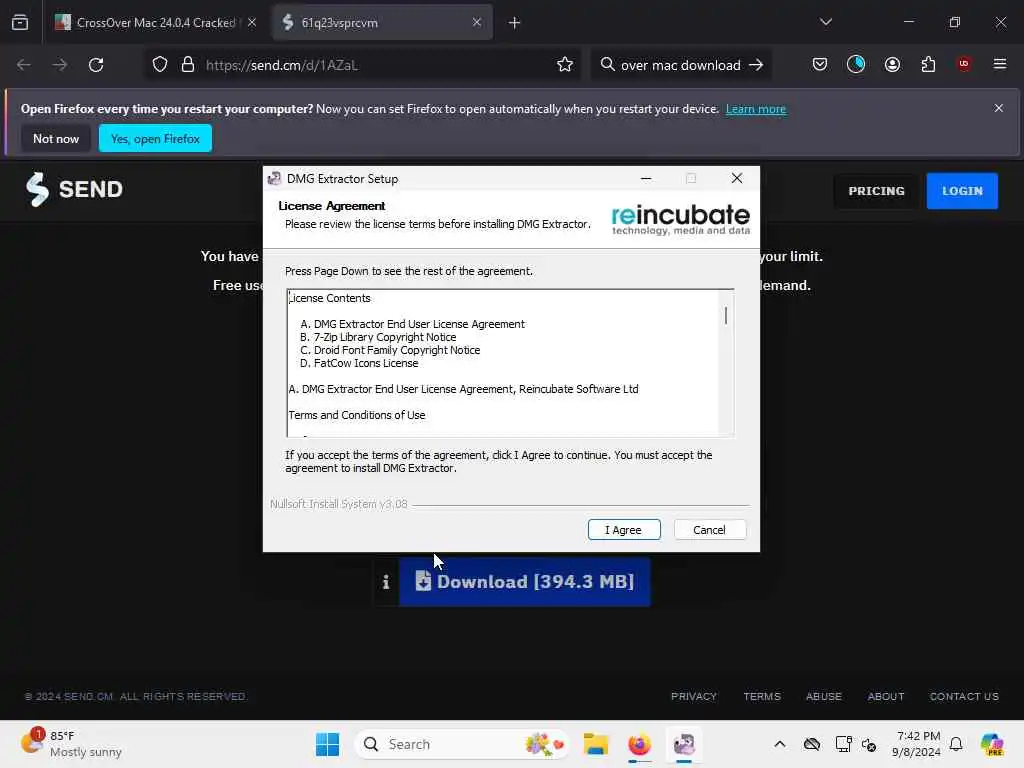Follow the Learn more link in notification
Screen dimensions: 1024x768
click(x=756, y=109)
